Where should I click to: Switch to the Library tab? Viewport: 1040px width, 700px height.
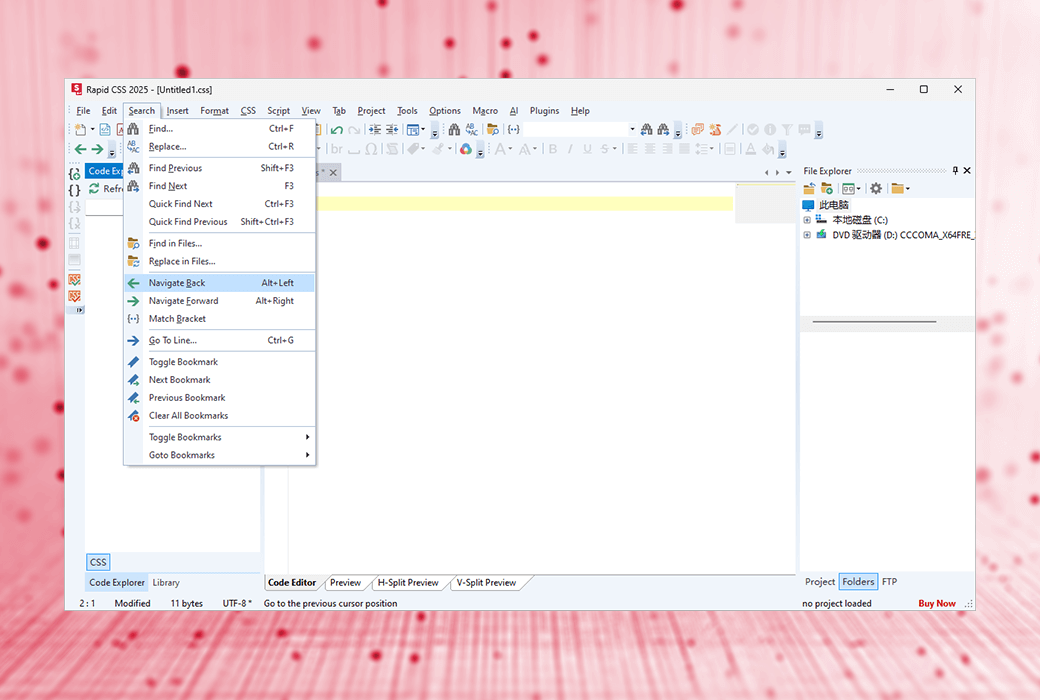tap(166, 583)
